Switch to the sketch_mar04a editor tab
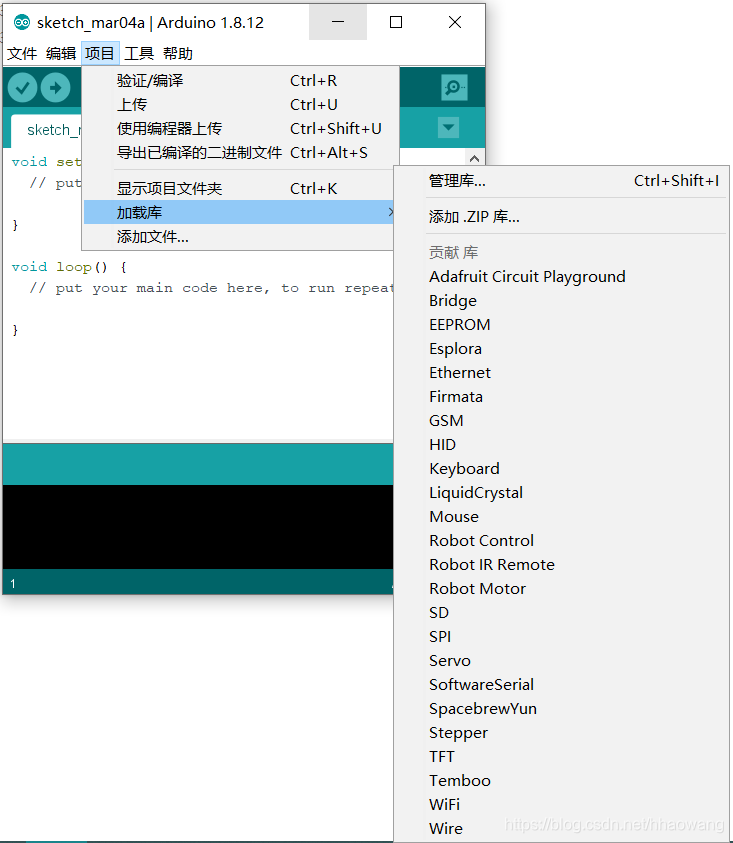This screenshot has width=733, height=843. (x=47, y=130)
